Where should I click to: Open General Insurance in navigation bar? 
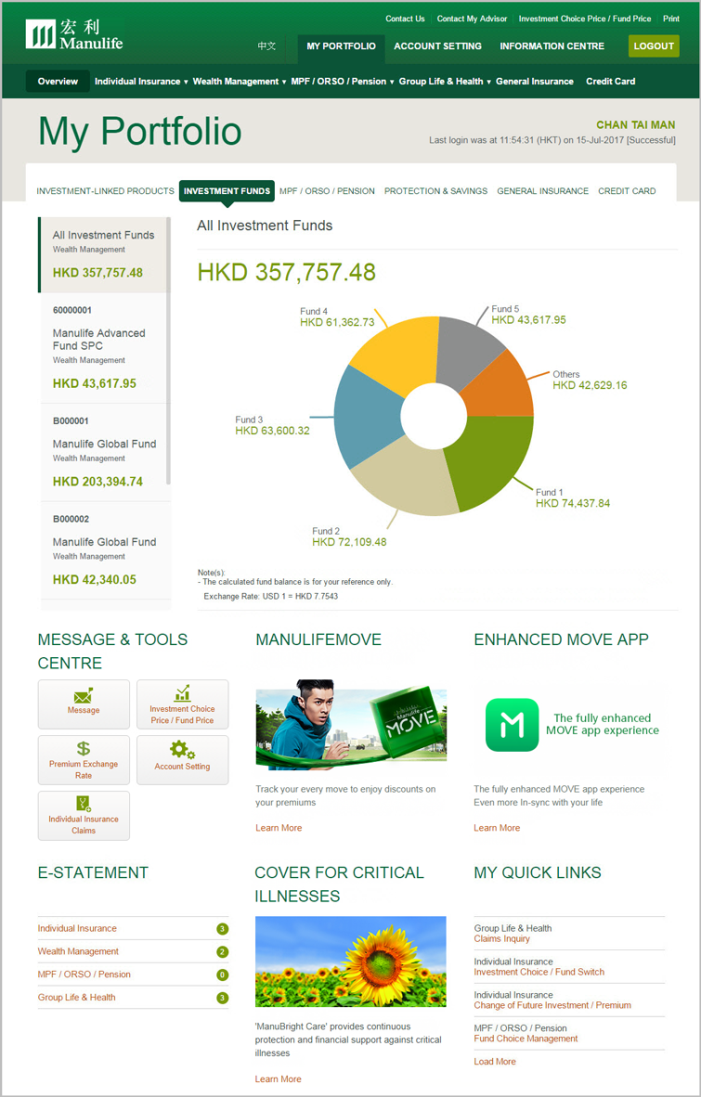pos(534,81)
